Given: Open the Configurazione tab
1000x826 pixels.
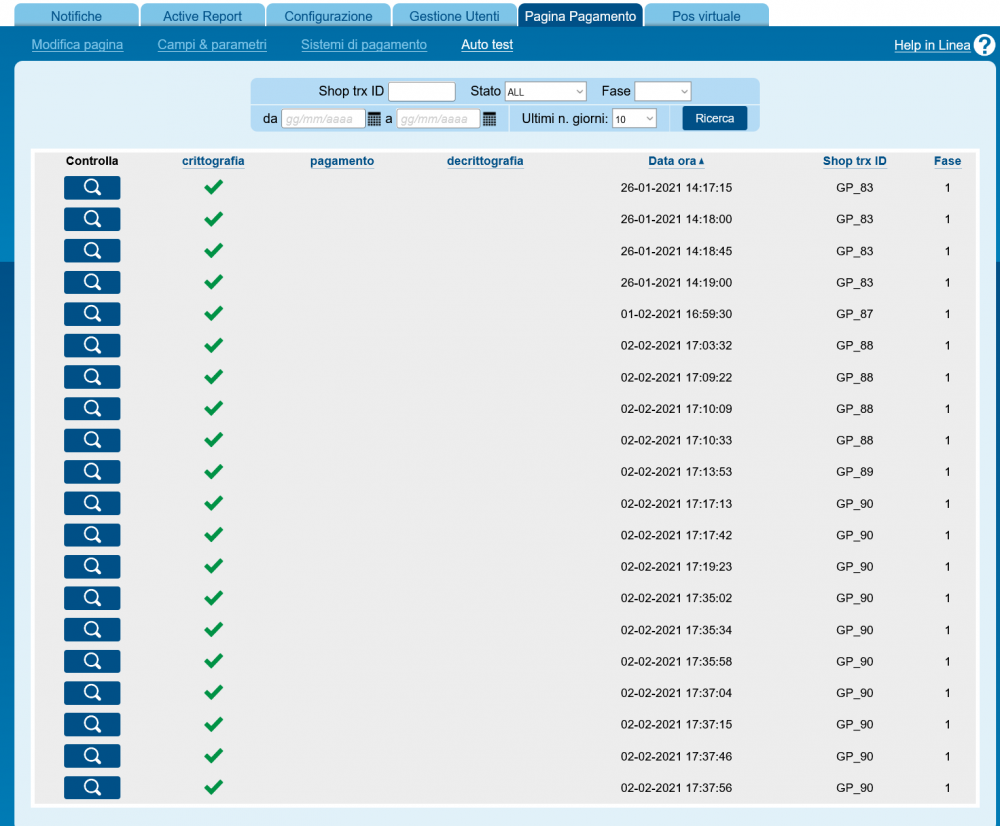Looking at the screenshot, I should [328, 16].
